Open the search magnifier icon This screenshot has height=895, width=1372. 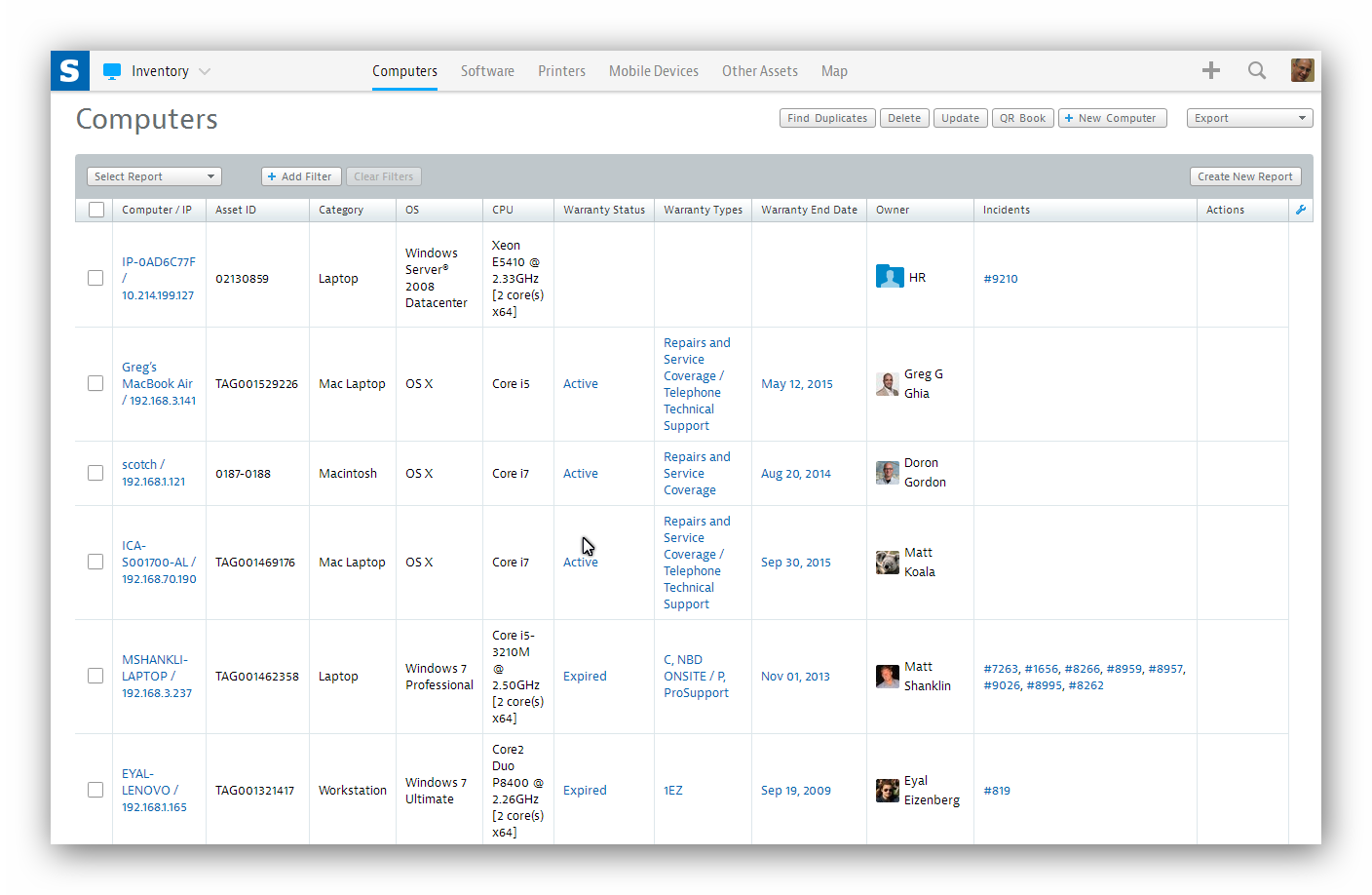(x=1257, y=70)
